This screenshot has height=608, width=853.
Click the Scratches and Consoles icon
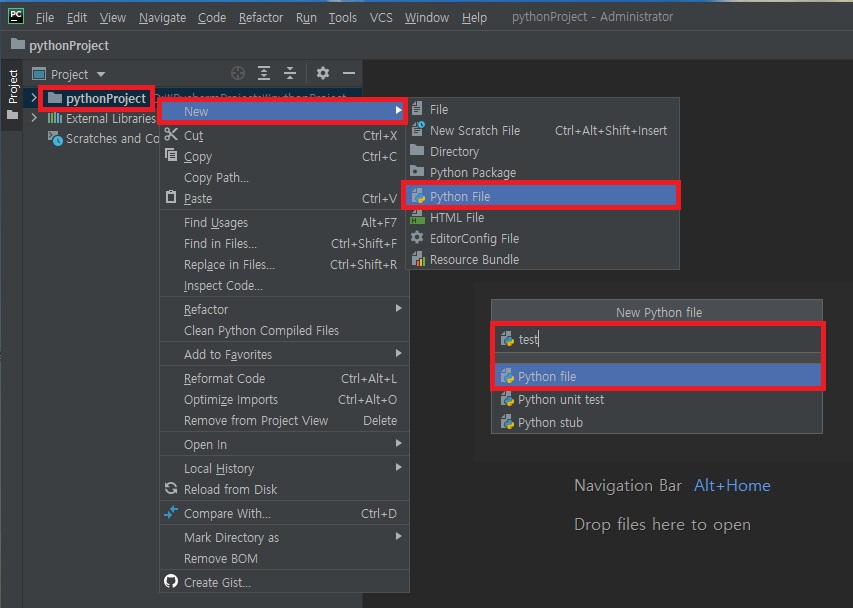(55, 139)
